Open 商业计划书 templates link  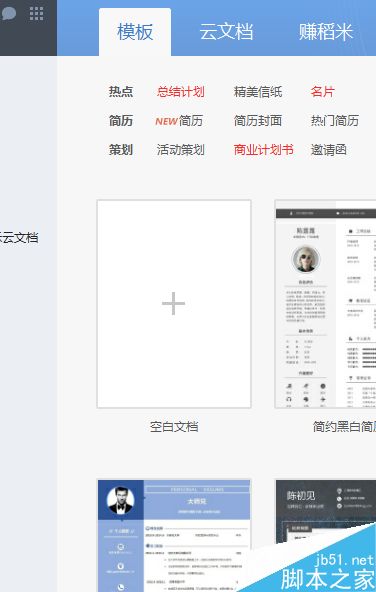(264, 150)
